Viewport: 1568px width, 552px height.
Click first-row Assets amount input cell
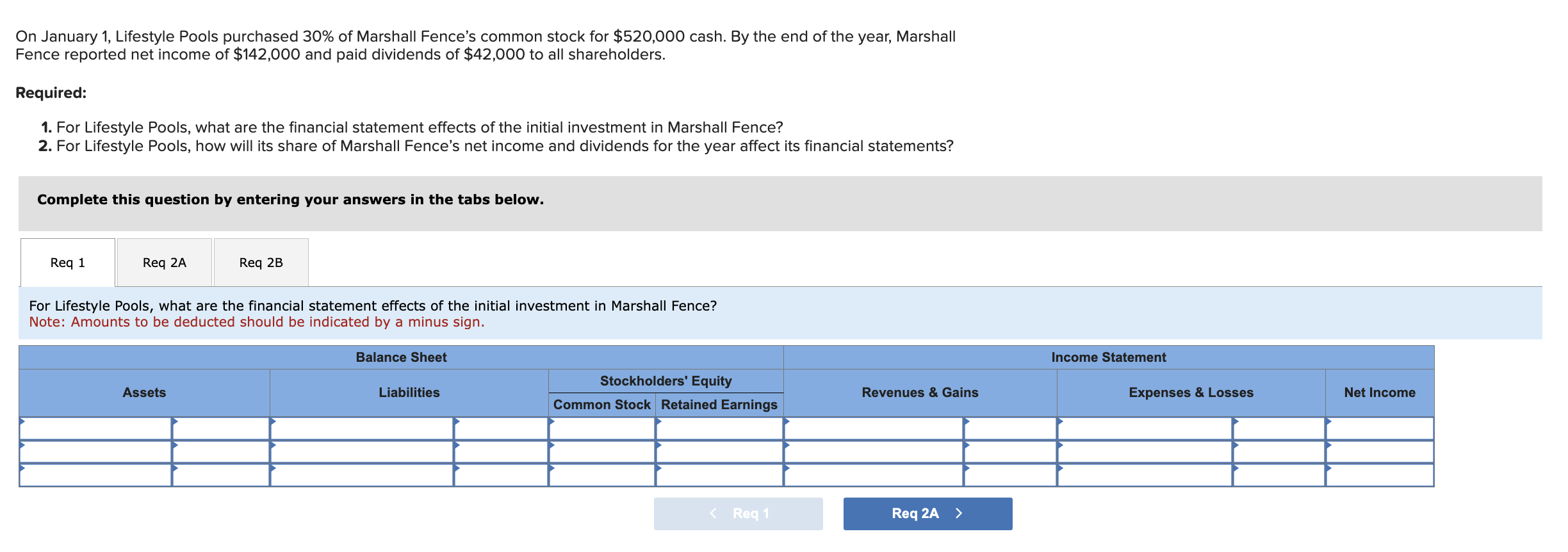click(x=221, y=428)
